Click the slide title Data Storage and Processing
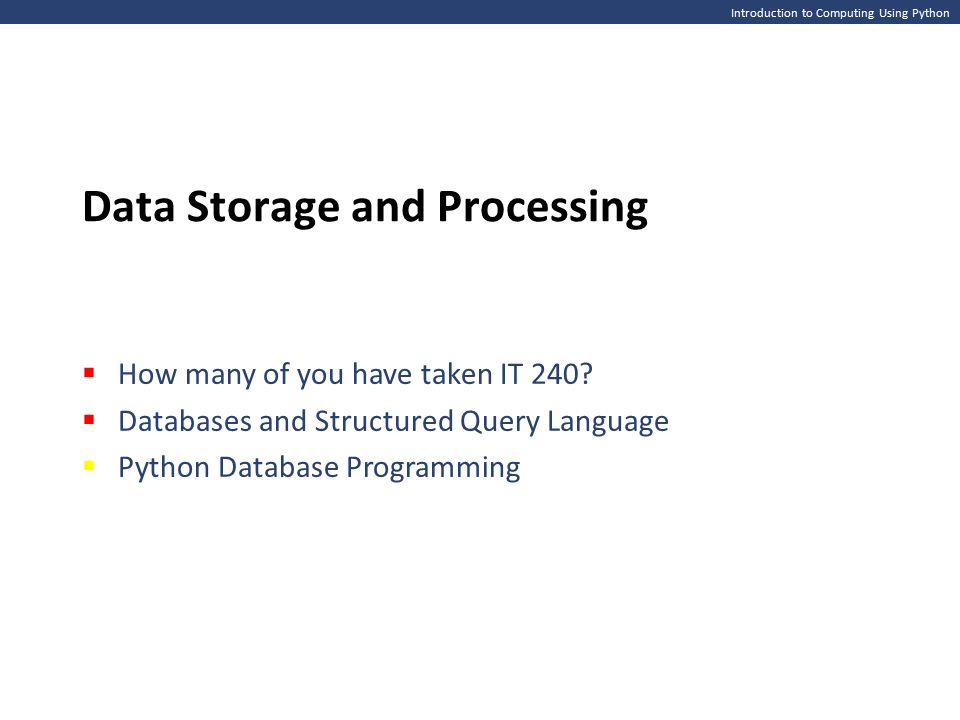This screenshot has height=720, width=960. (365, 208)
